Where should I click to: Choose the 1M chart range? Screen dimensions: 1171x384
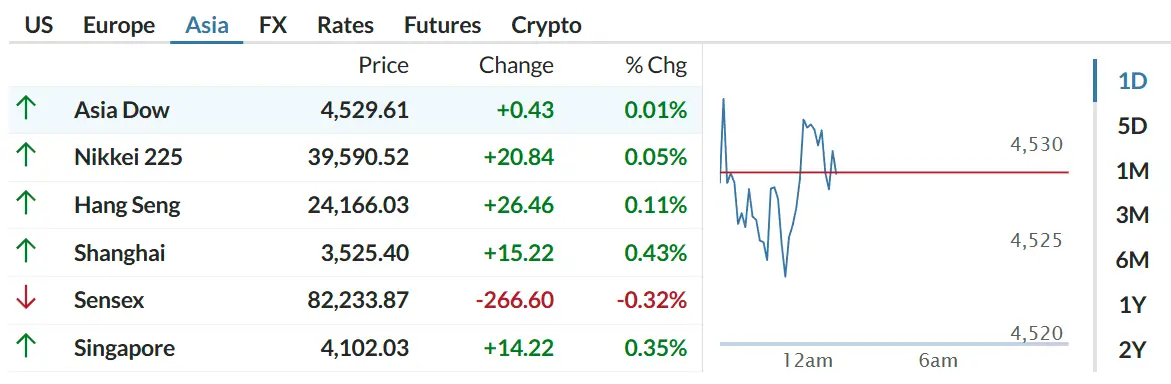[1132, 171]
